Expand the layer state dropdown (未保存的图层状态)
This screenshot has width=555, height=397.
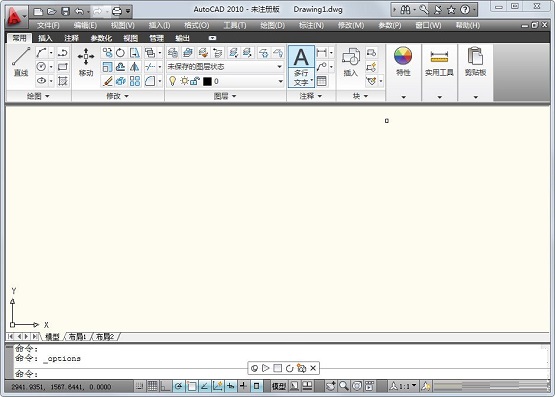(x=225, y=67)
